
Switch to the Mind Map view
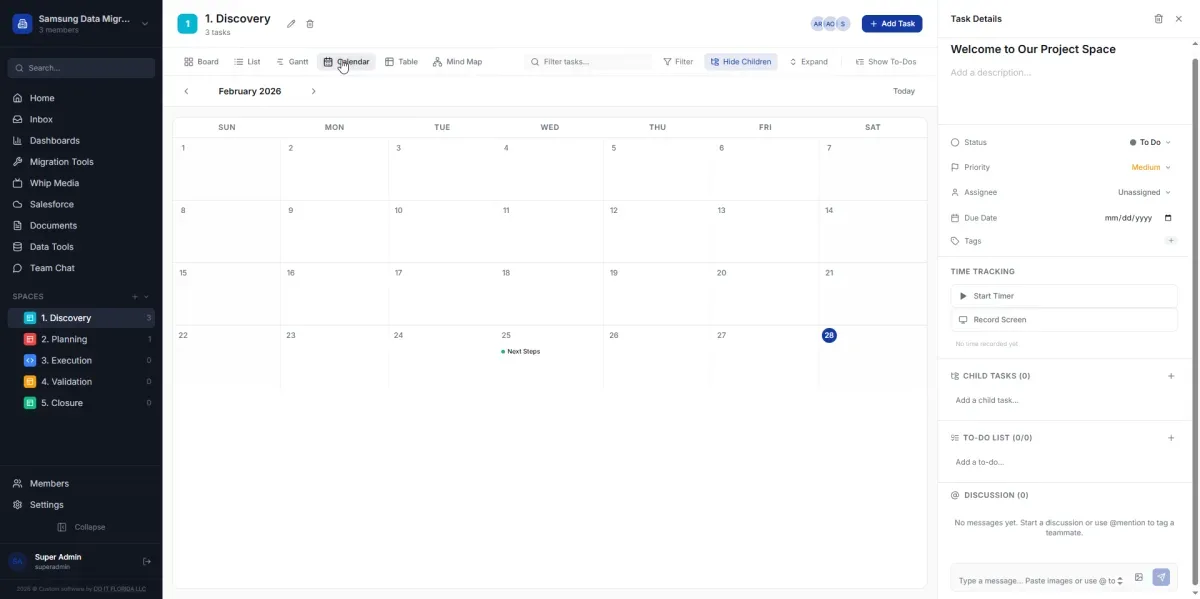click(x=457, y=62)
